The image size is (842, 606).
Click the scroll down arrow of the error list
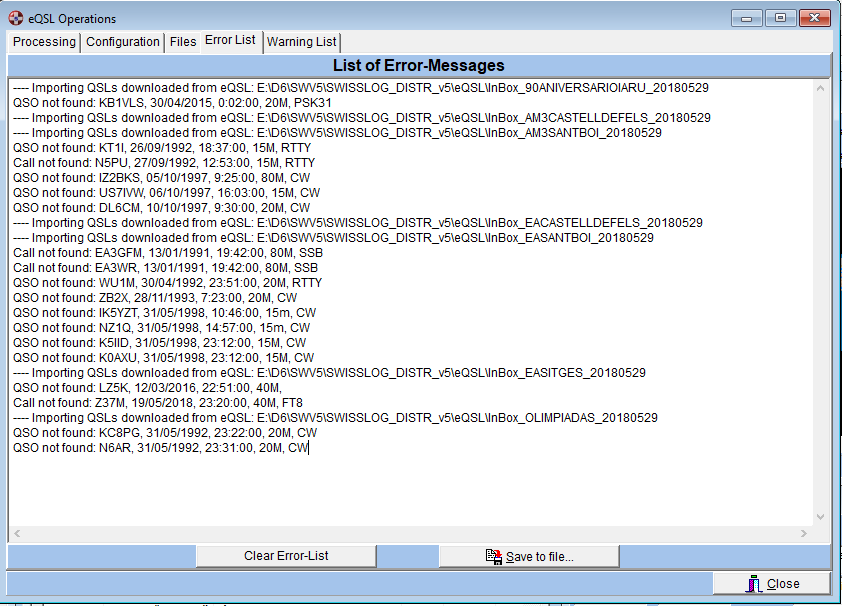[x=821, y=517]
